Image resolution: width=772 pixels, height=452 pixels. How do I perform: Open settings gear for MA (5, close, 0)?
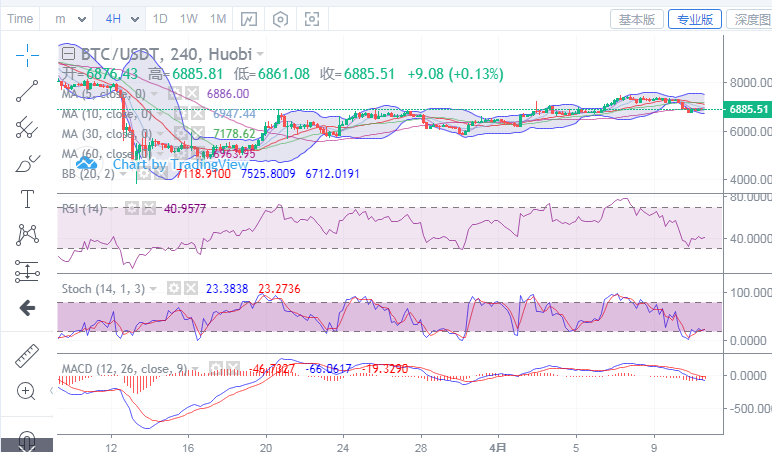176,94
